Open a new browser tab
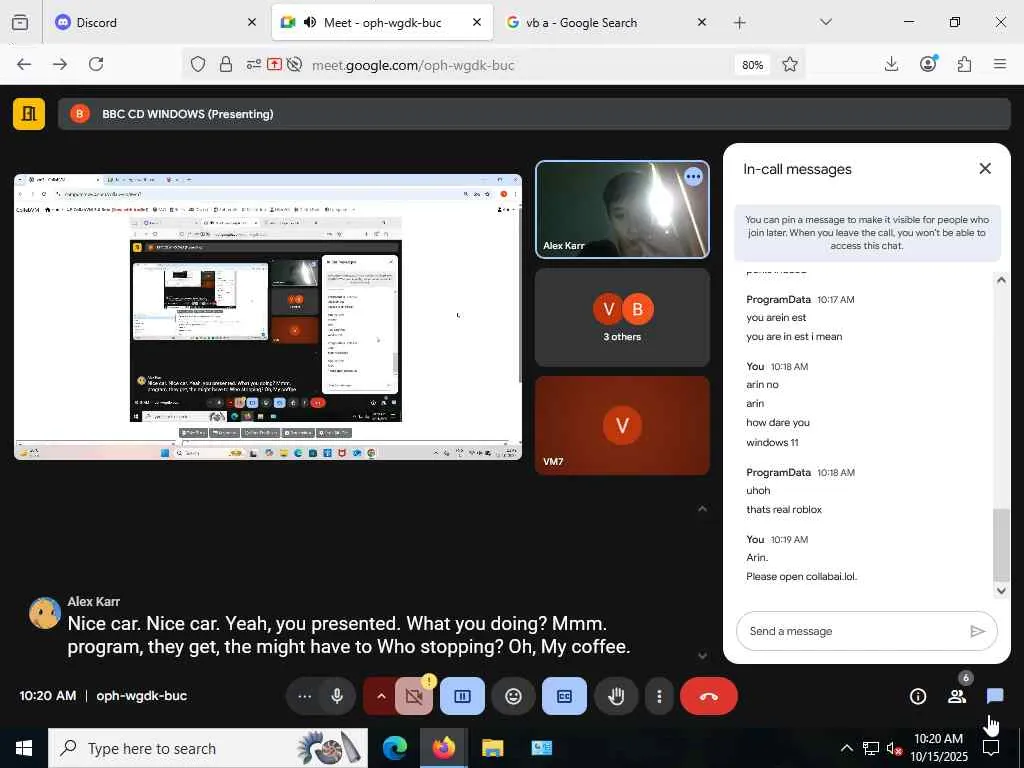Screen dimensions: 1024x768 coord(739,23)
